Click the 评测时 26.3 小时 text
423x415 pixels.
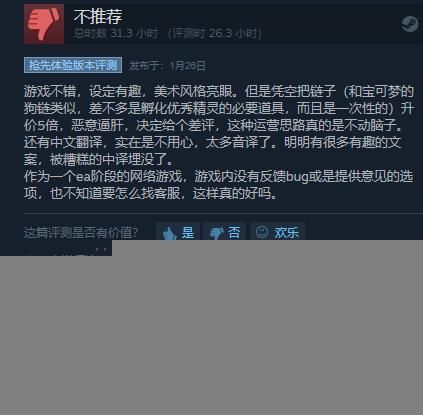[x=215, y=33]
